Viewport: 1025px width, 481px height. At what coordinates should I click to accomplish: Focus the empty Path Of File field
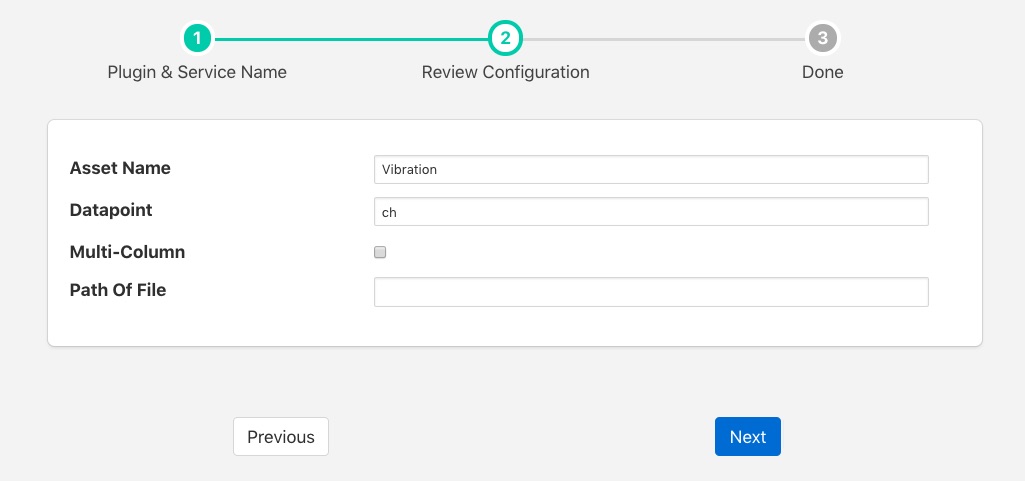tap(650, 292)
